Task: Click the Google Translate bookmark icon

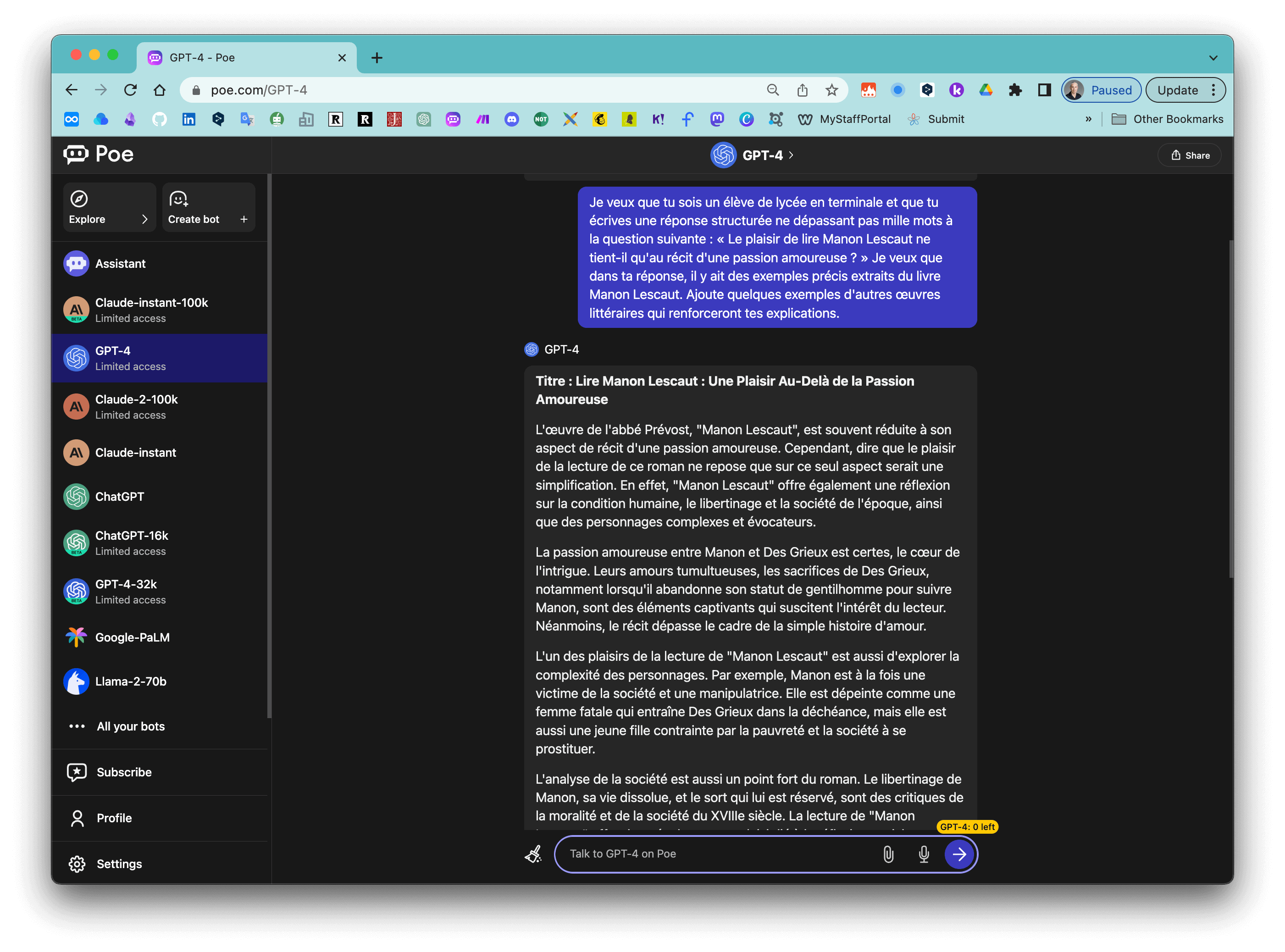Action: [247, 119]
